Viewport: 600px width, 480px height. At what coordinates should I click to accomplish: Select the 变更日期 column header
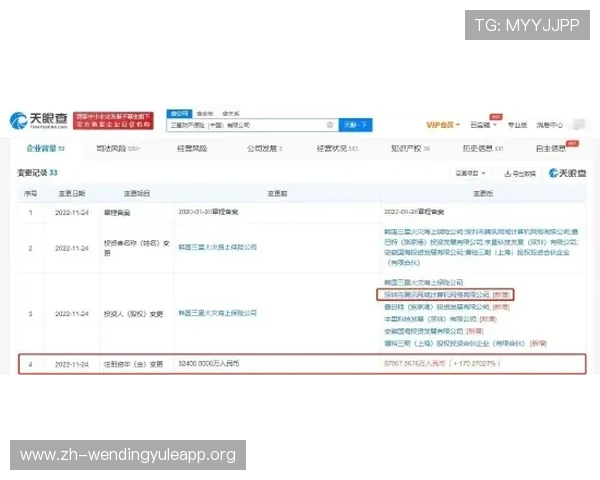pos(72,194)
